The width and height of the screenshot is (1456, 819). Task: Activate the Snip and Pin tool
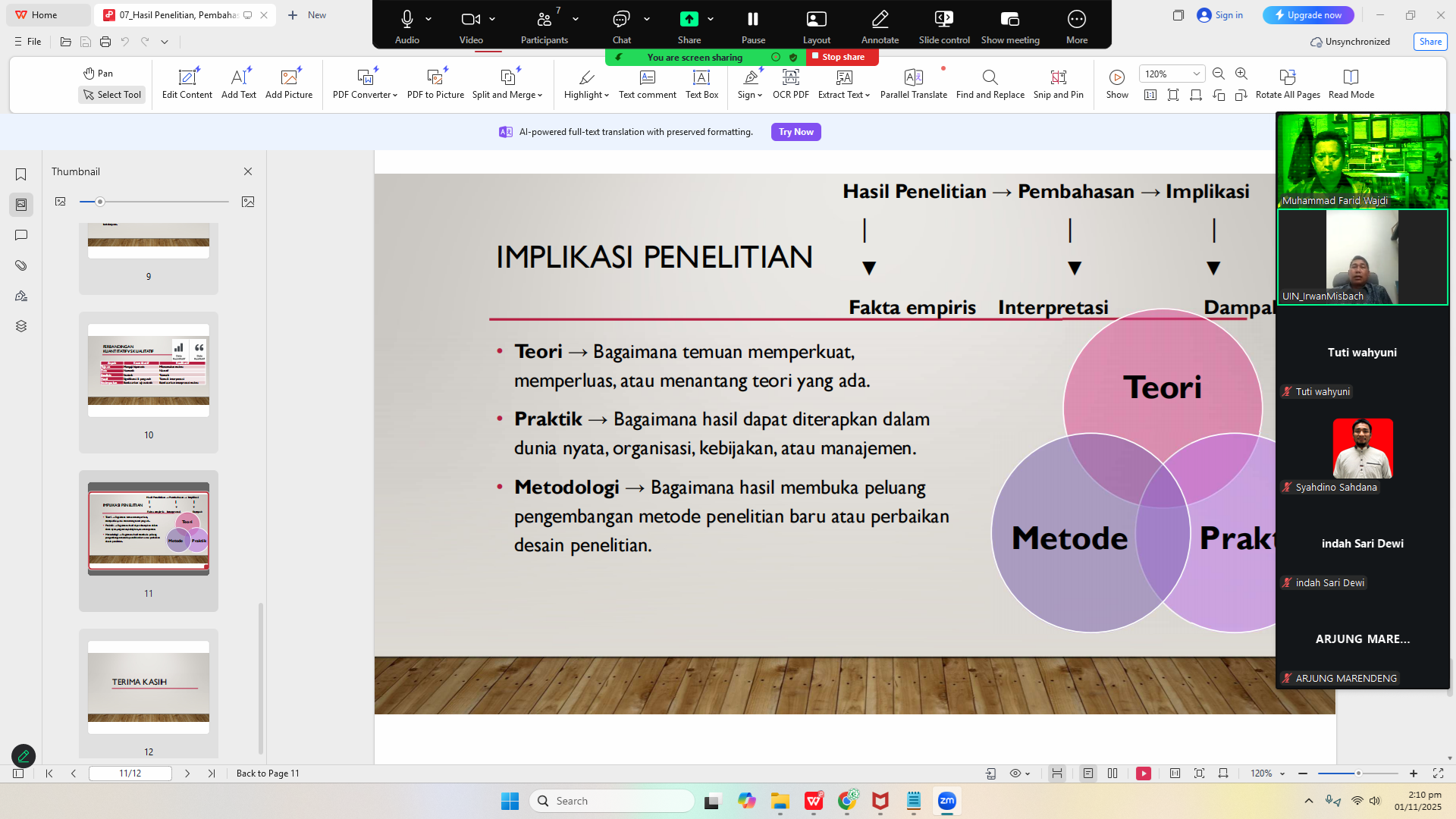1058,83
